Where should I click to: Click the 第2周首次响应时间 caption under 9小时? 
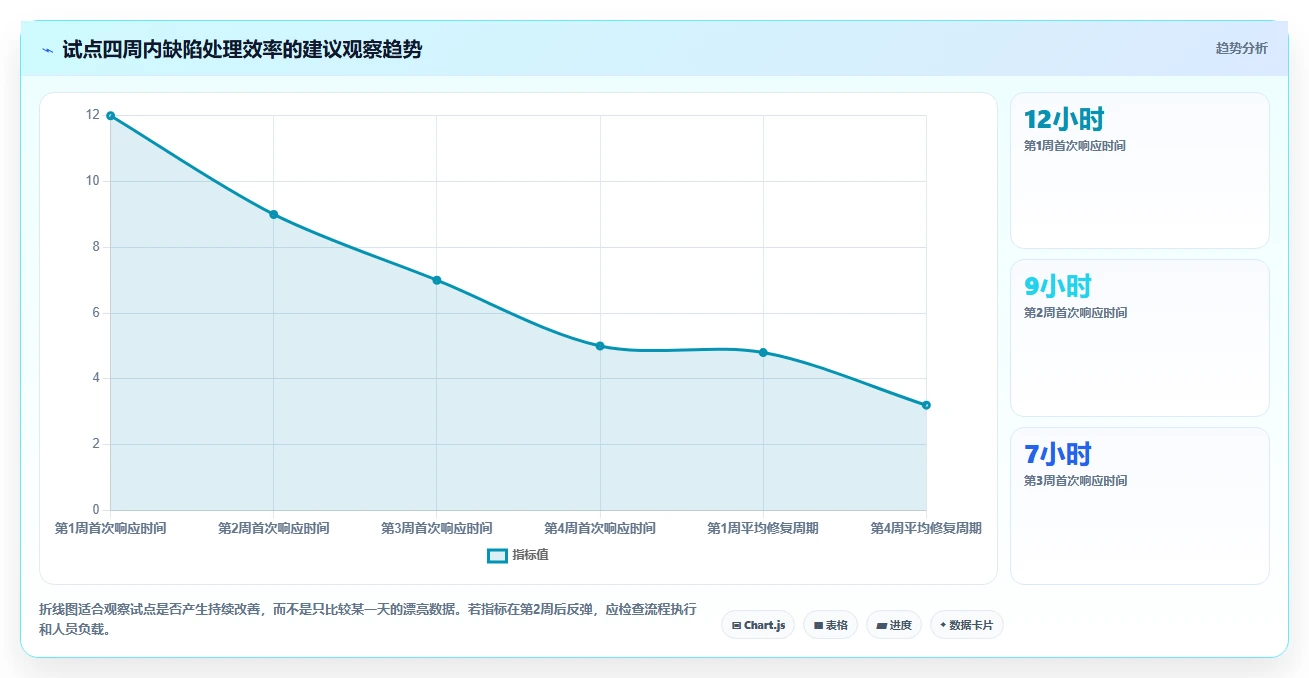[x=1075, y=313]
